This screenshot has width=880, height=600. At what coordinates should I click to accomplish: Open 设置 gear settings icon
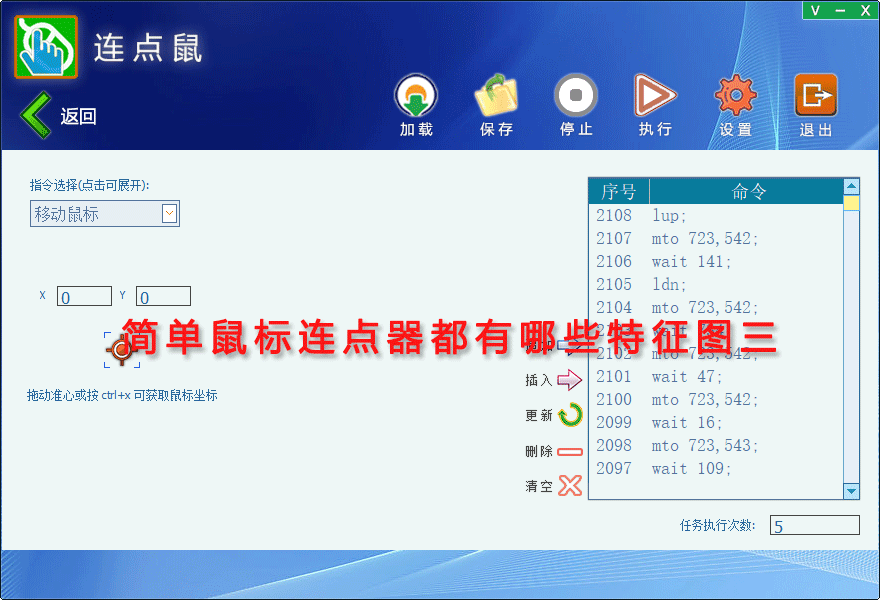(735, 95)
